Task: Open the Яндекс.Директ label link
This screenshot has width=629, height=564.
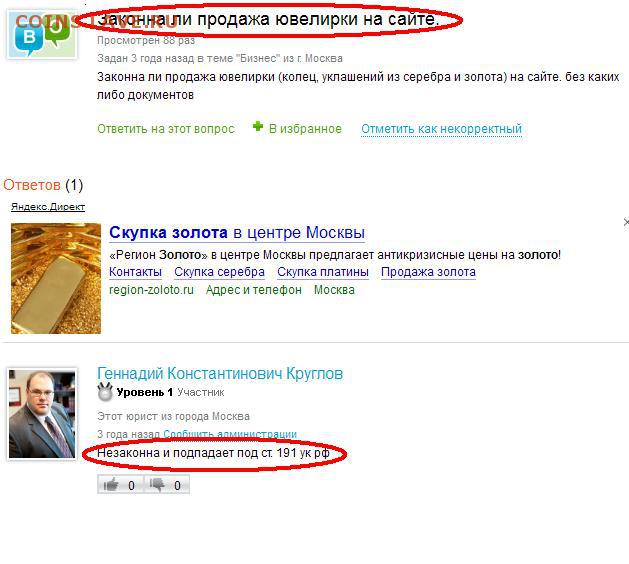Action: tap(48, 207)
